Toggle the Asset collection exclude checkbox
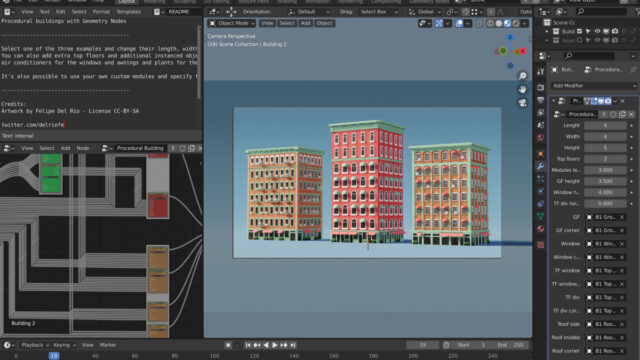This screenshot has height=360, width=640. pos(580,40)
